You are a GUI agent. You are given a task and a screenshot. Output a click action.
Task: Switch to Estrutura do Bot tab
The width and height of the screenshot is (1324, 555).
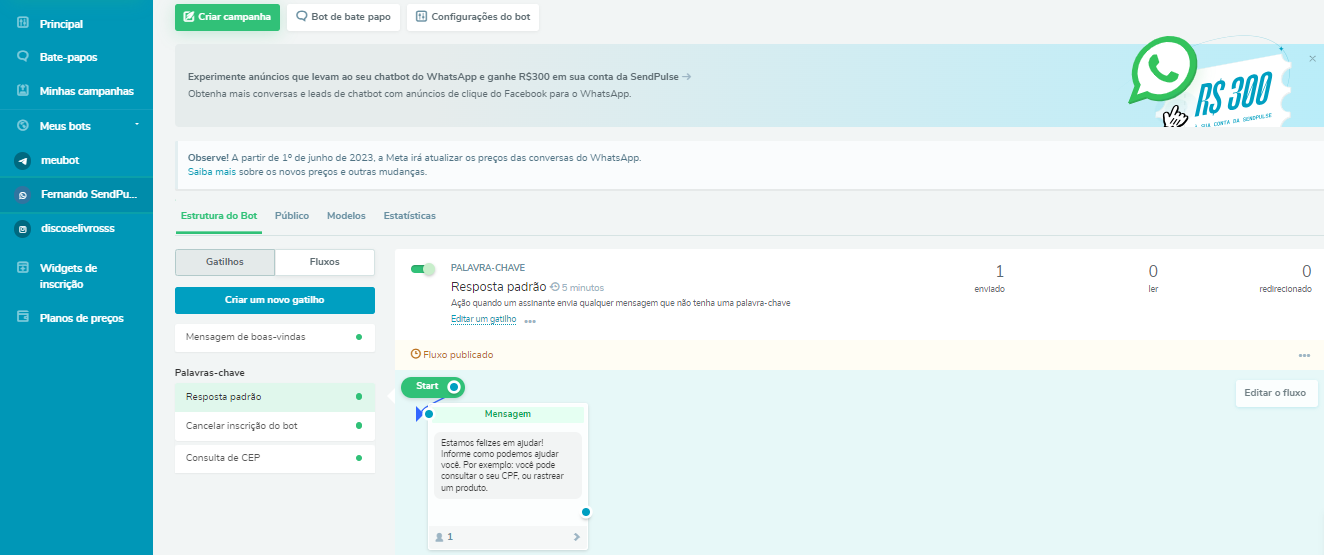[x=219, y=216]
